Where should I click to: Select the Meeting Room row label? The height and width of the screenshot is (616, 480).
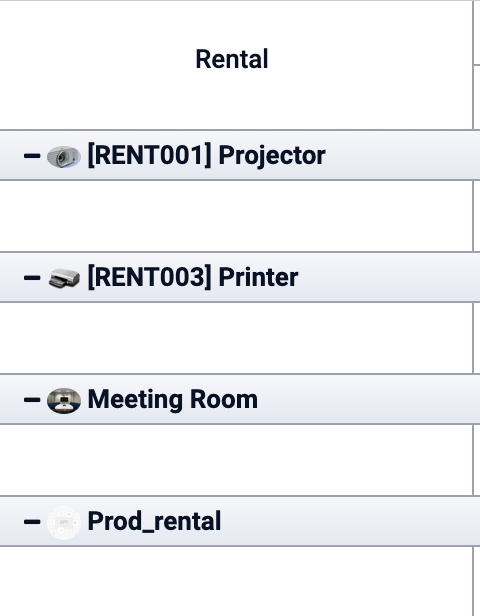pyautogui.click(x=172, y=400)
